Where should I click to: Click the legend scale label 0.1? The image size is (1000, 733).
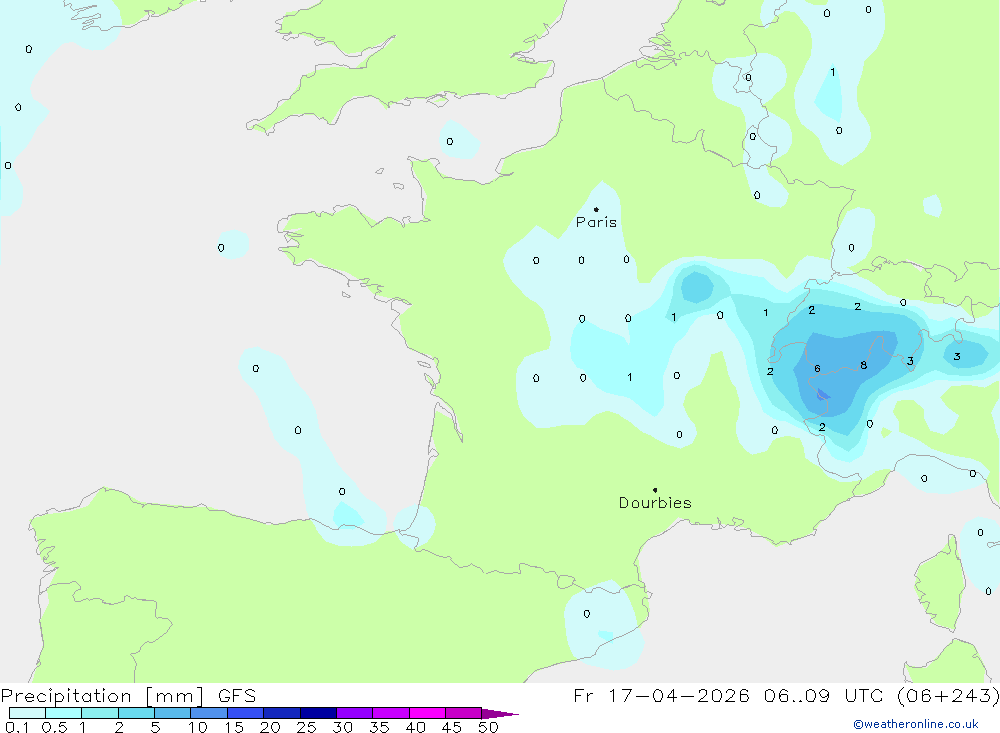coord(17,727)
